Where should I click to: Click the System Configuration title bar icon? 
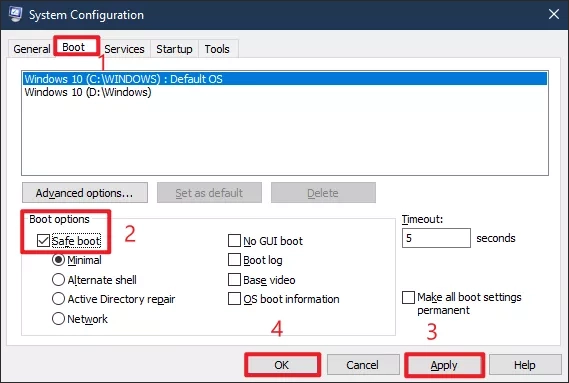coord(15,14)
